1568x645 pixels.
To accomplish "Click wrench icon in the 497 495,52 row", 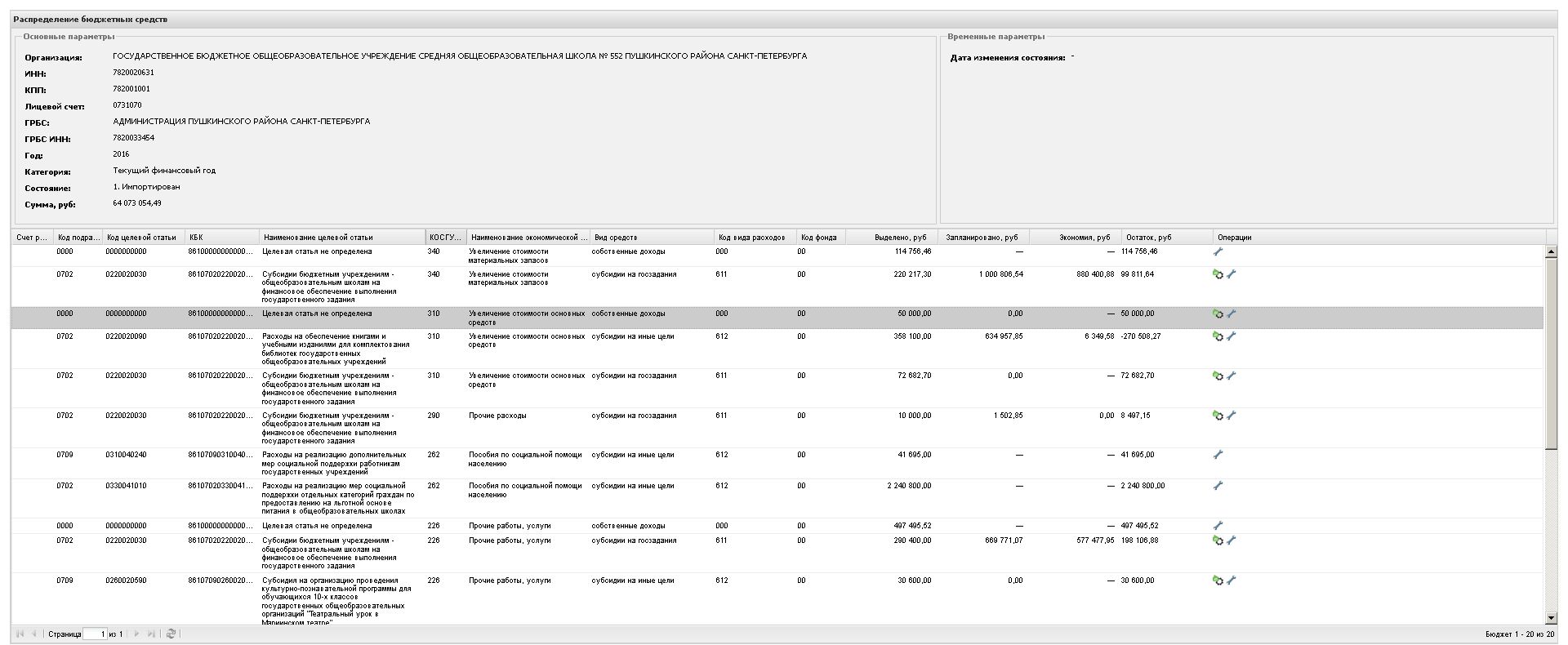I will [1218, 526].
